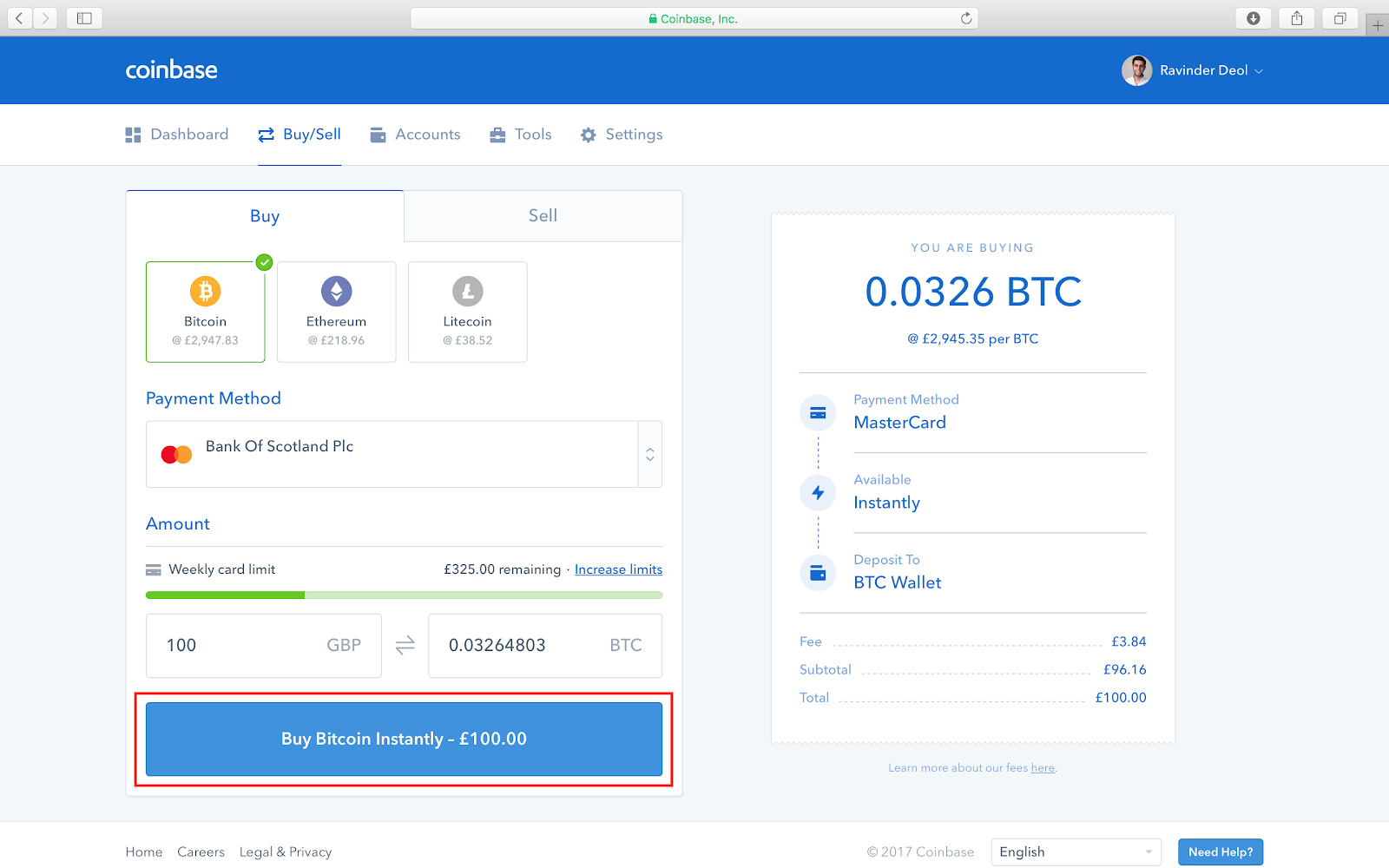Viewport: 1389px width, 868px height.
Task: Click the MasterCard logo in payment method
Action: click(177, 454)
